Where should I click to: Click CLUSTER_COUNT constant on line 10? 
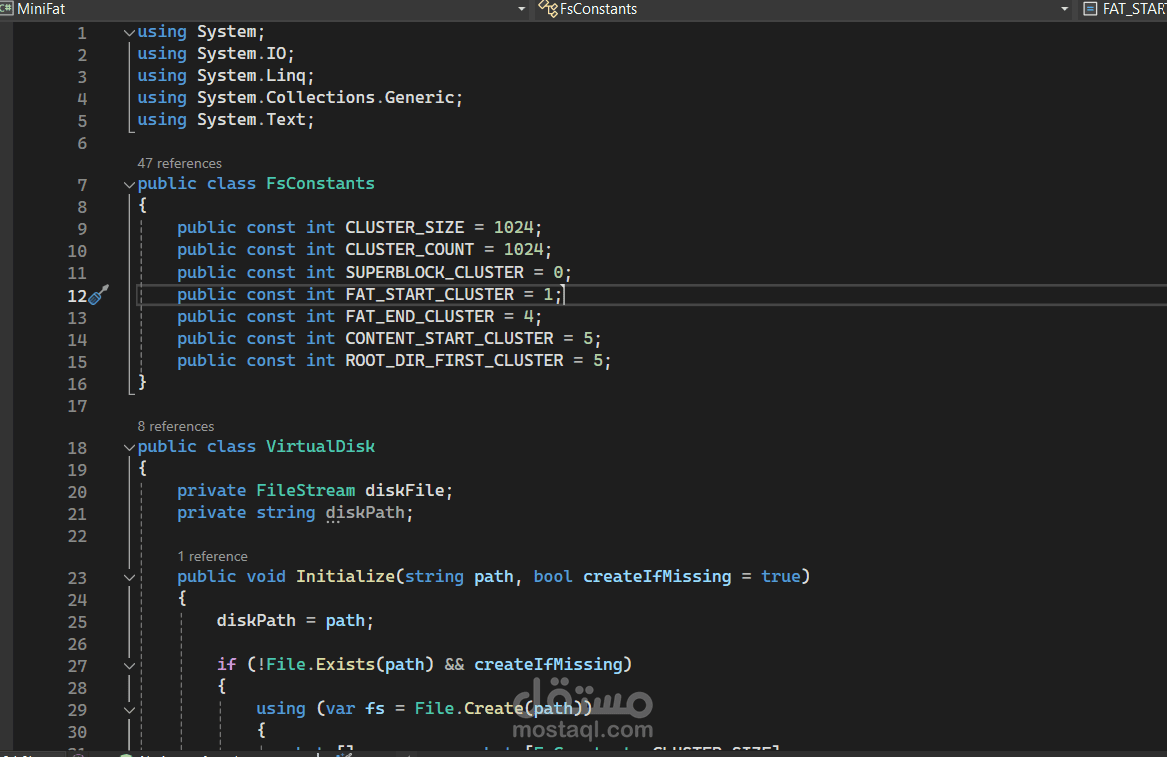[409, 249]
